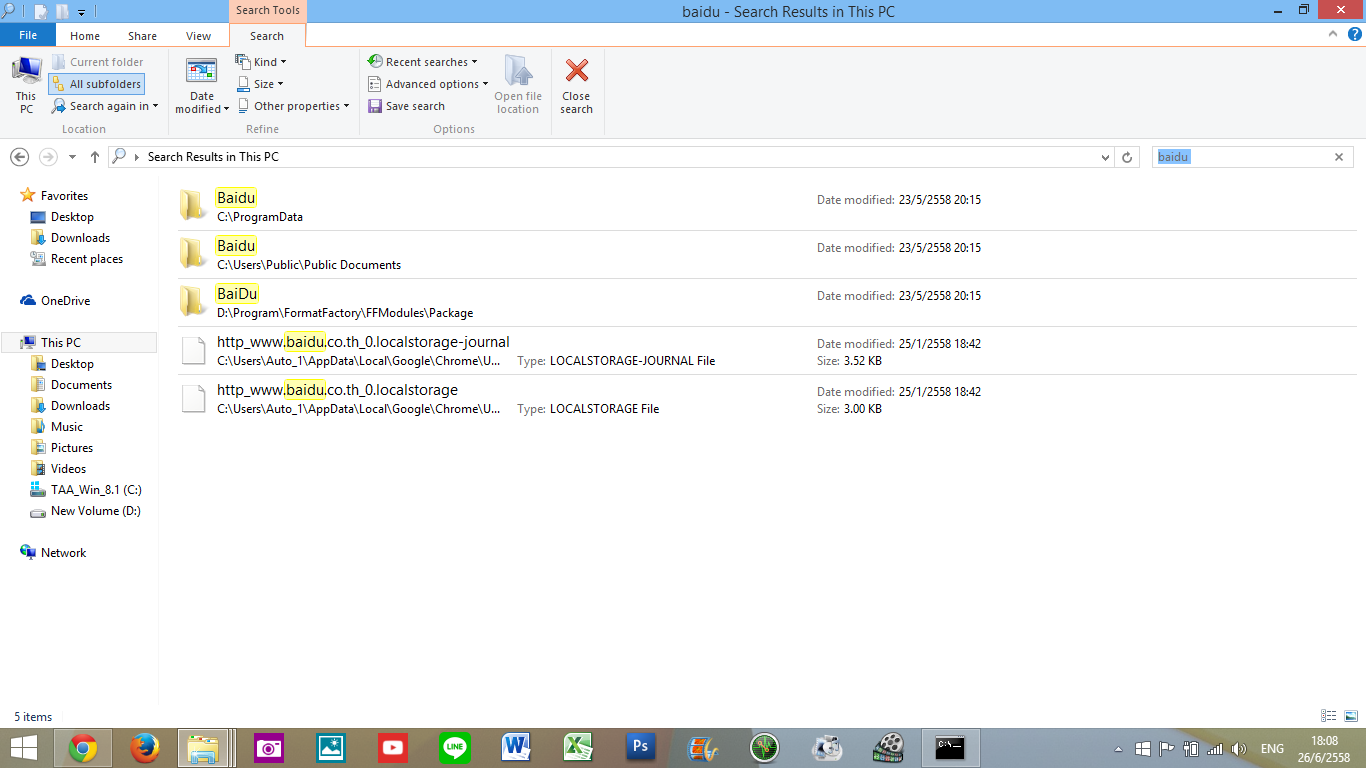The image size is (1366, 768).
Task: Open Recent places under Favorites
Action: [87, 259]
